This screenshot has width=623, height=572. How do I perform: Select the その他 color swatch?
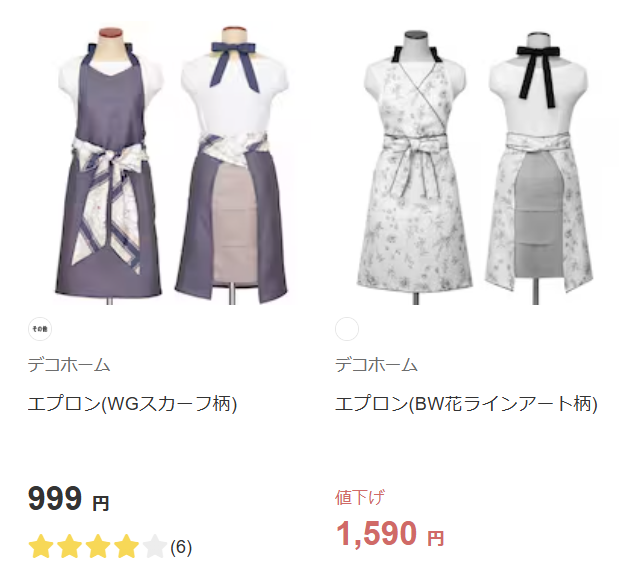(40, 329)
